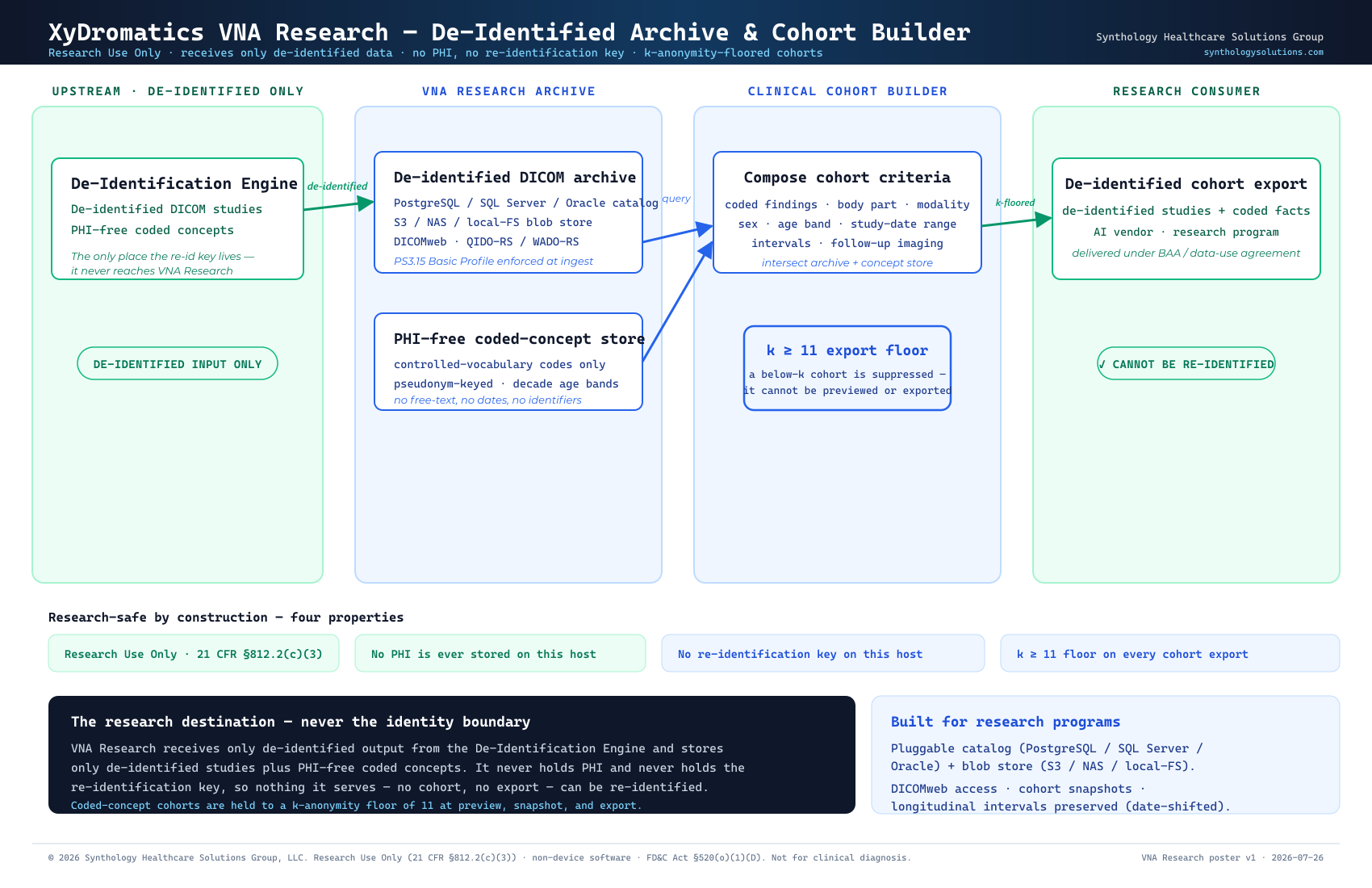Click the XyDromatics VNA Research poster title
This screenshot has width=1372, height=888.
(509, 32)
